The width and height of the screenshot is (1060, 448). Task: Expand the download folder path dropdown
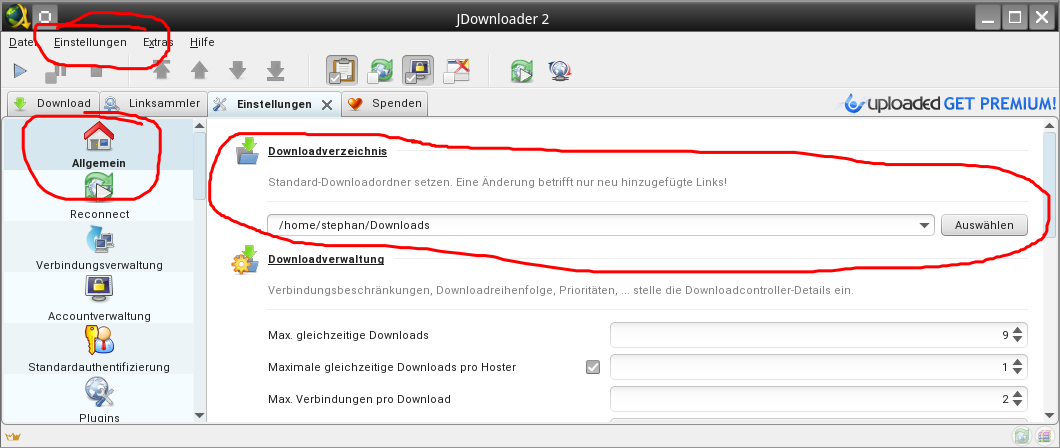coord(925,226)
